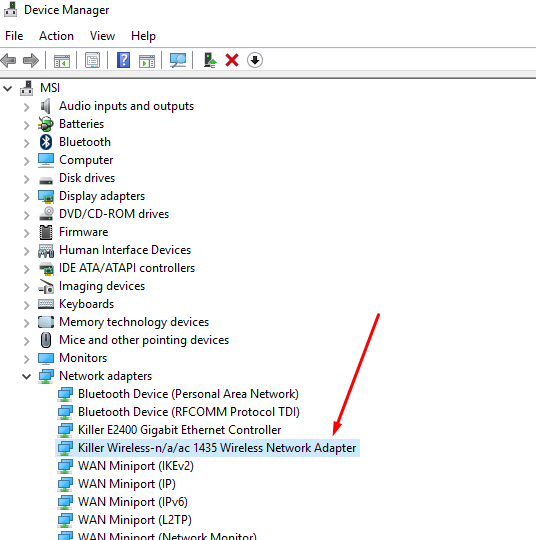The width and height of the screenshot is (536, 540).
Task: Click the Firmware chip icon
Action: [x=46, y=232]
